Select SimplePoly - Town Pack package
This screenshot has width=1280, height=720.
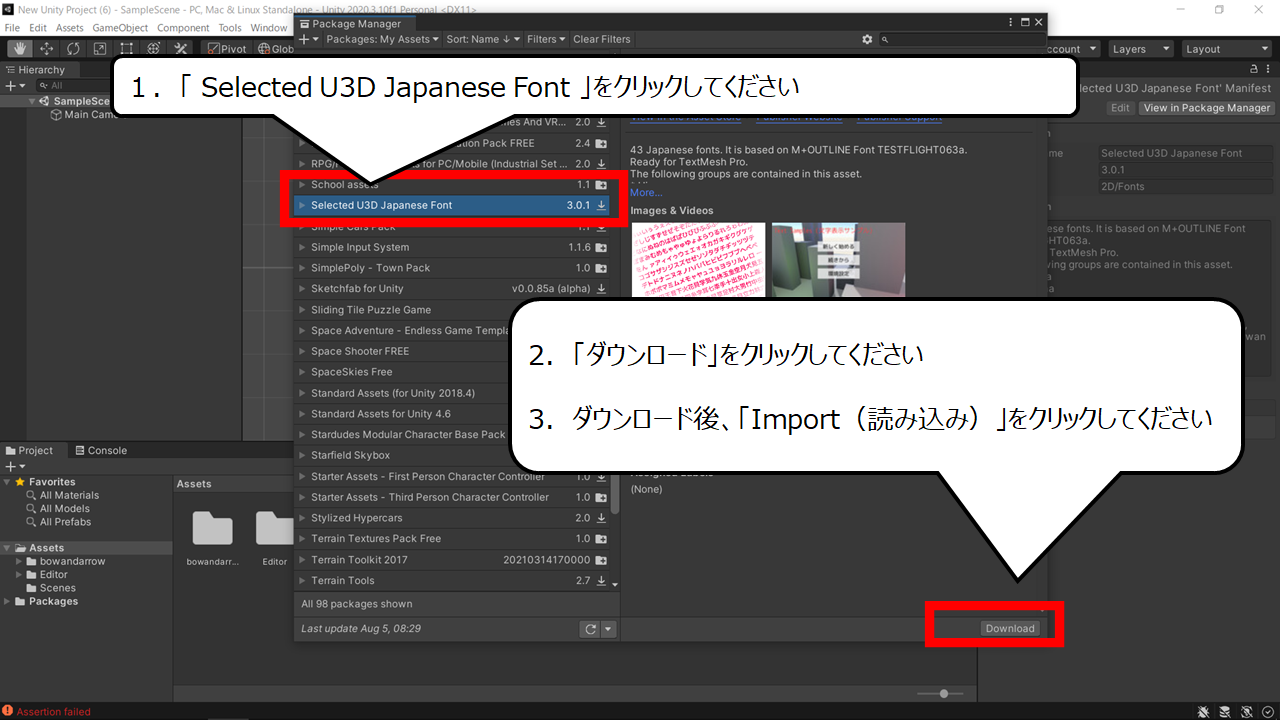[x=453, y=268]
